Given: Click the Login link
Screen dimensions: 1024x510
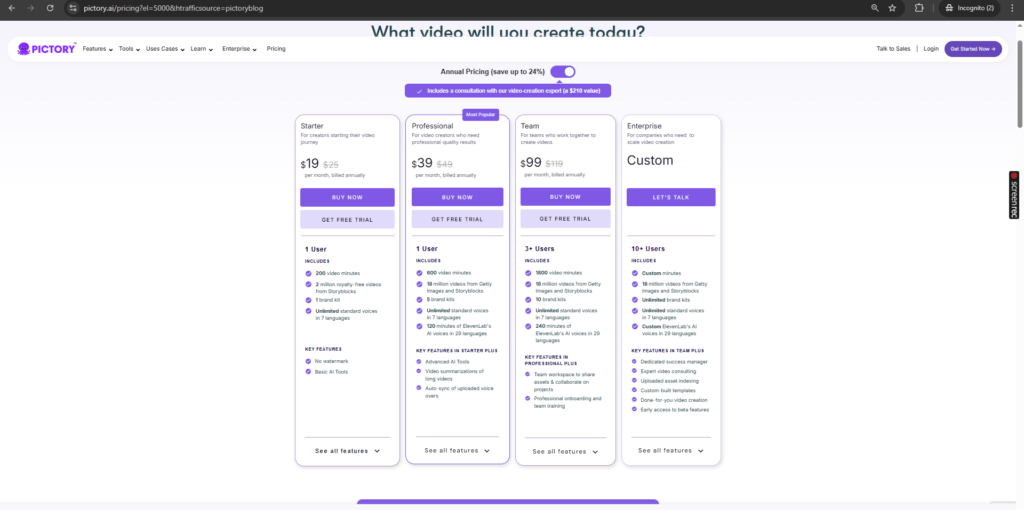Looking at the screenshot, I should [931, 49].
